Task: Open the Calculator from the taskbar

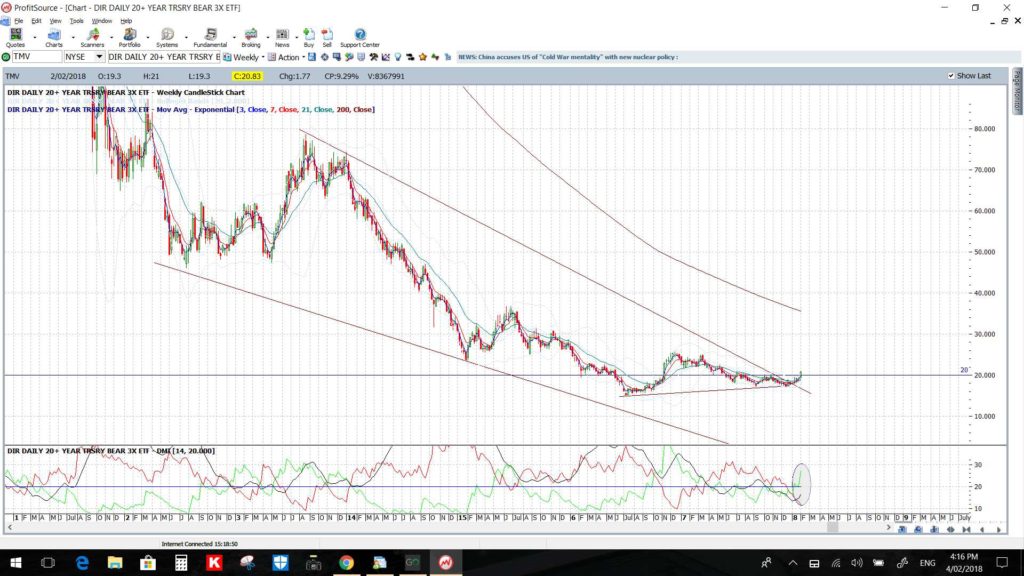Action: coord(181,562)
